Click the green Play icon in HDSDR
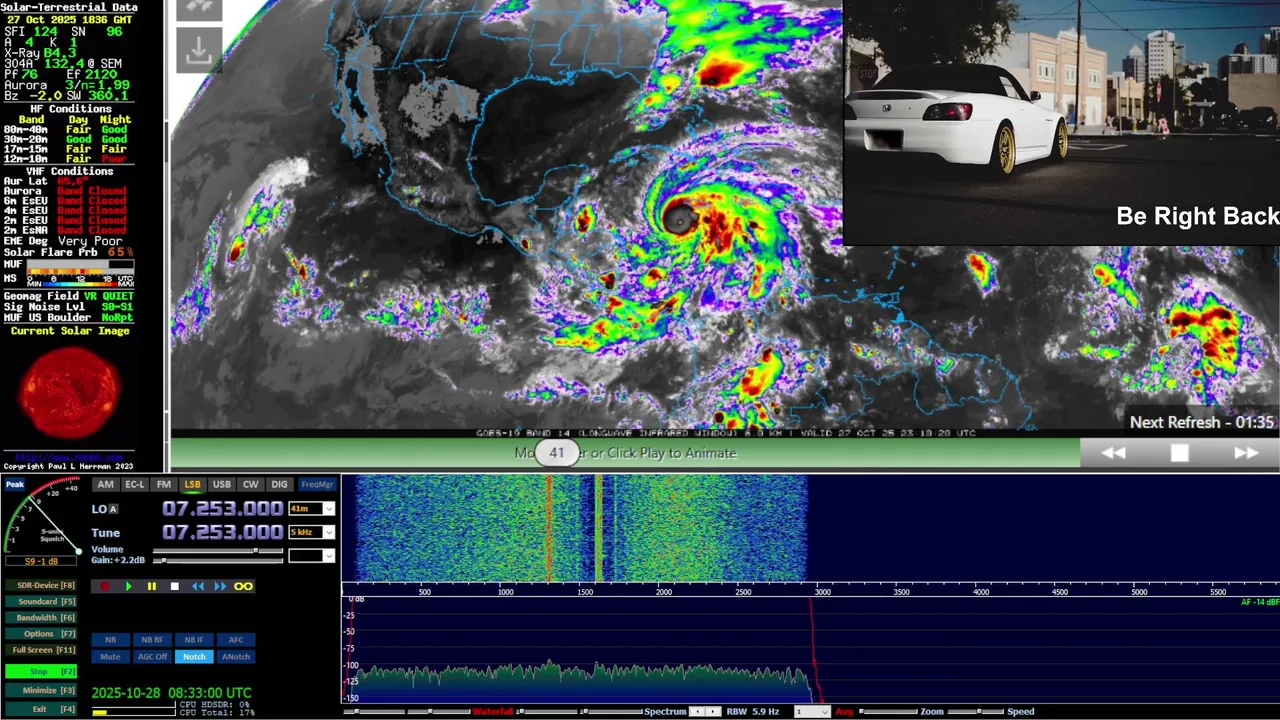Viewport: 1280px width, 720px height. [129, 586]
